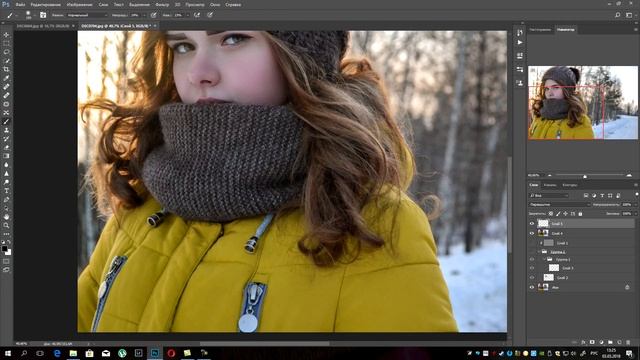Click the Navigator zoom slider handle
Image resolution: width=640 pixels, height=360 pixels.
coord(585,176)
